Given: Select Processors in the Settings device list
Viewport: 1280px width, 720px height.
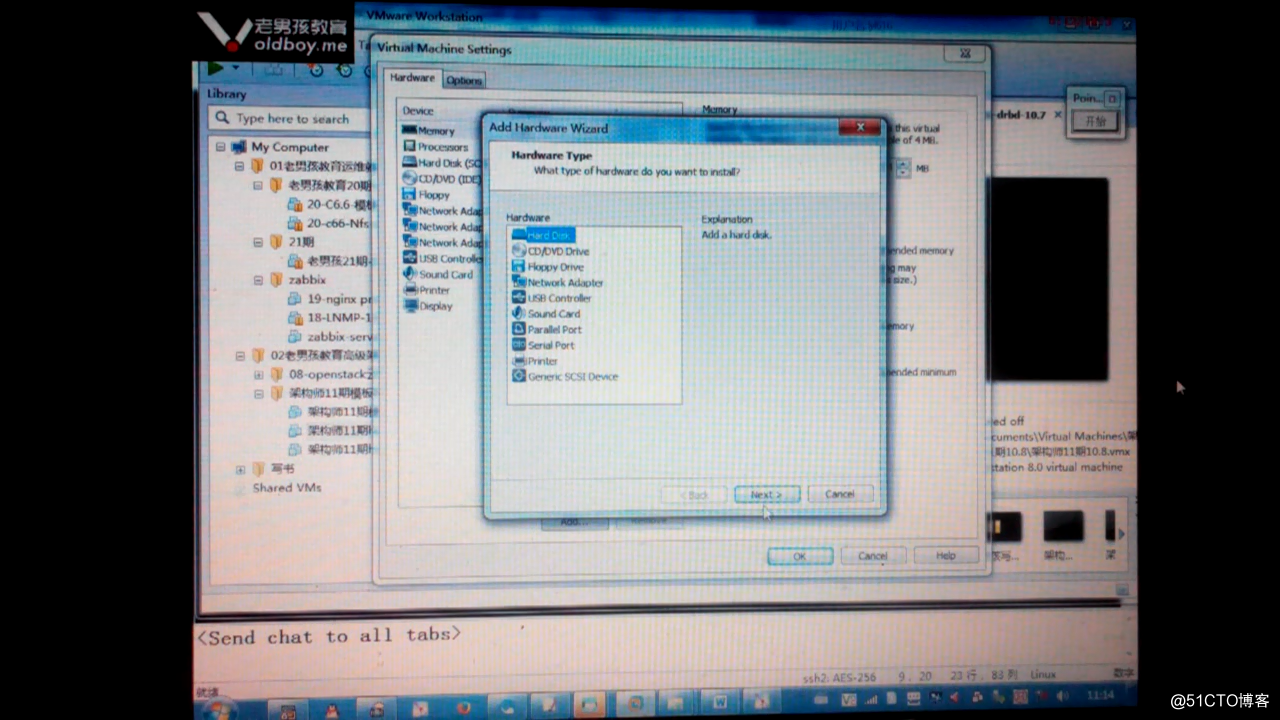Looking at the screenshot, I should (436, 147).
